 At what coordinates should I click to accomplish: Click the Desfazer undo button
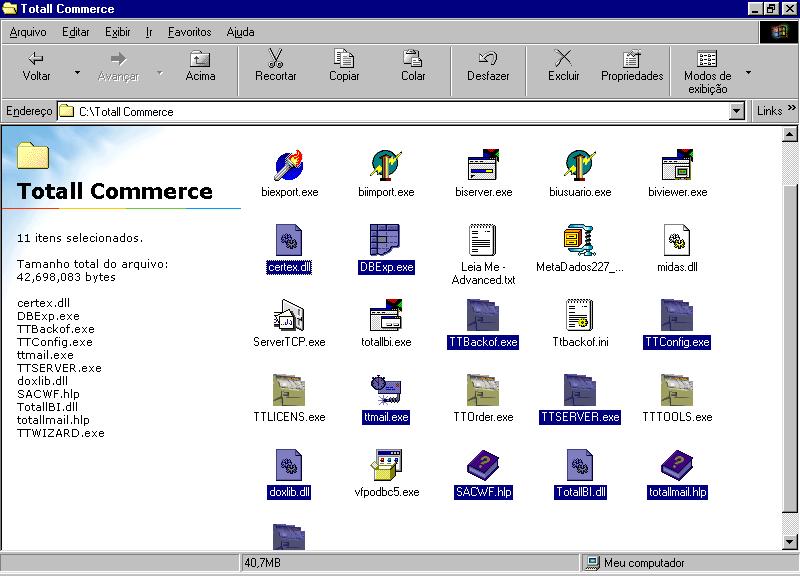tap(488, 67)
